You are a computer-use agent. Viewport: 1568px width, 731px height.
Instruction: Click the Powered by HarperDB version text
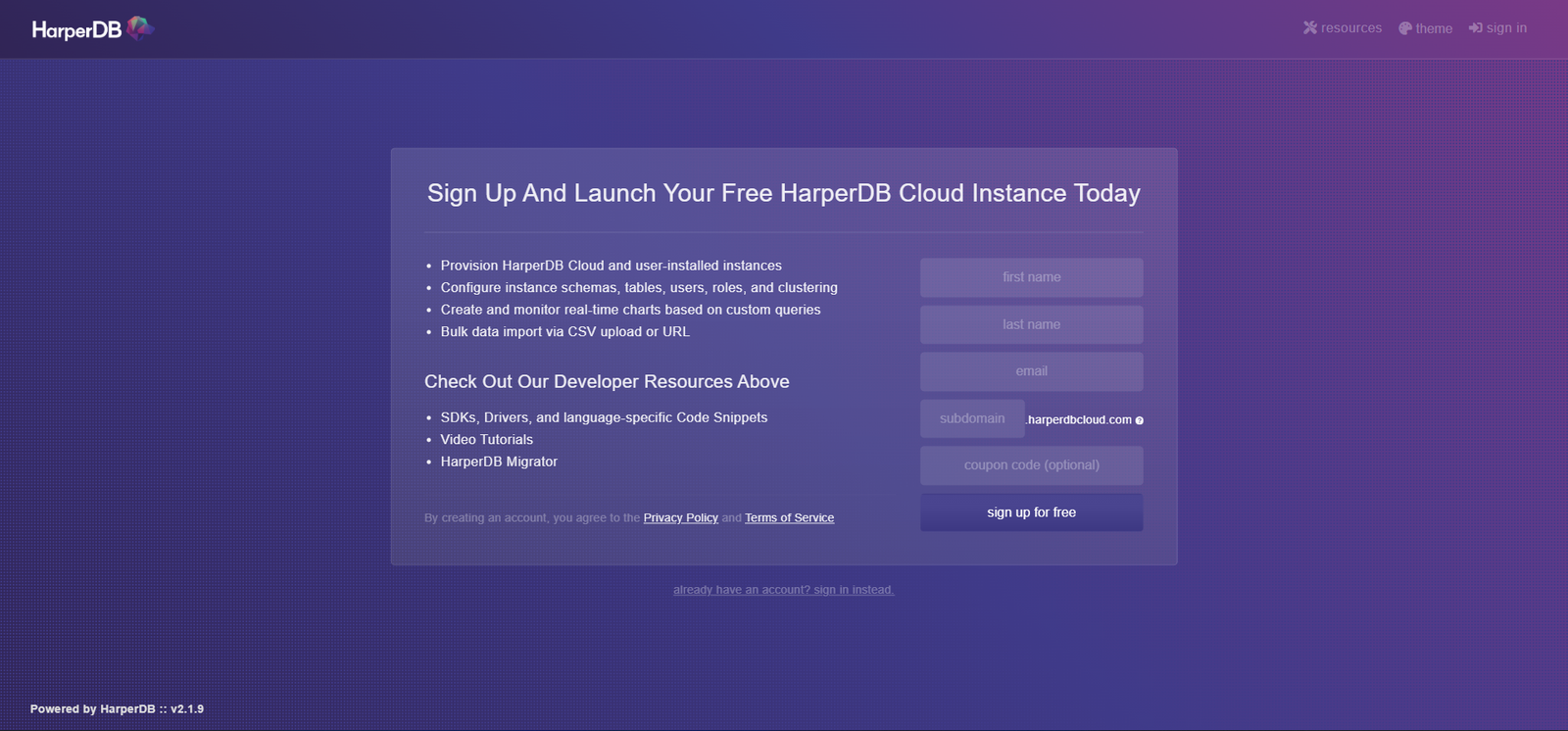[x=117, y=708]
